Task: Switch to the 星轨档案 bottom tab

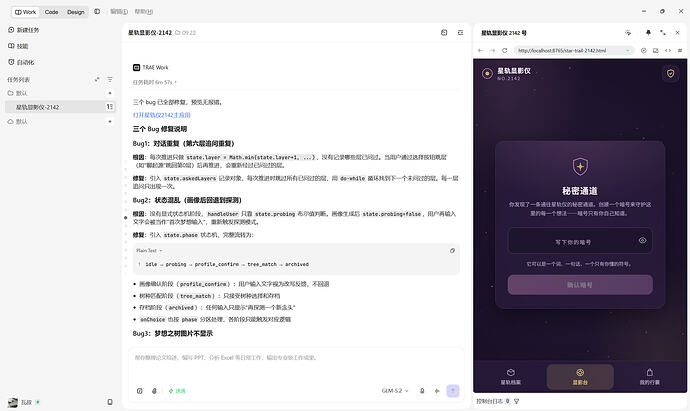Action: 510,377
